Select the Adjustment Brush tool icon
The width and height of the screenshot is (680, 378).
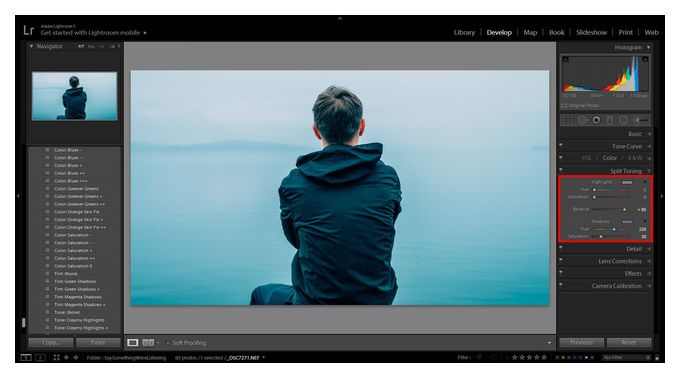coord(641,120)
